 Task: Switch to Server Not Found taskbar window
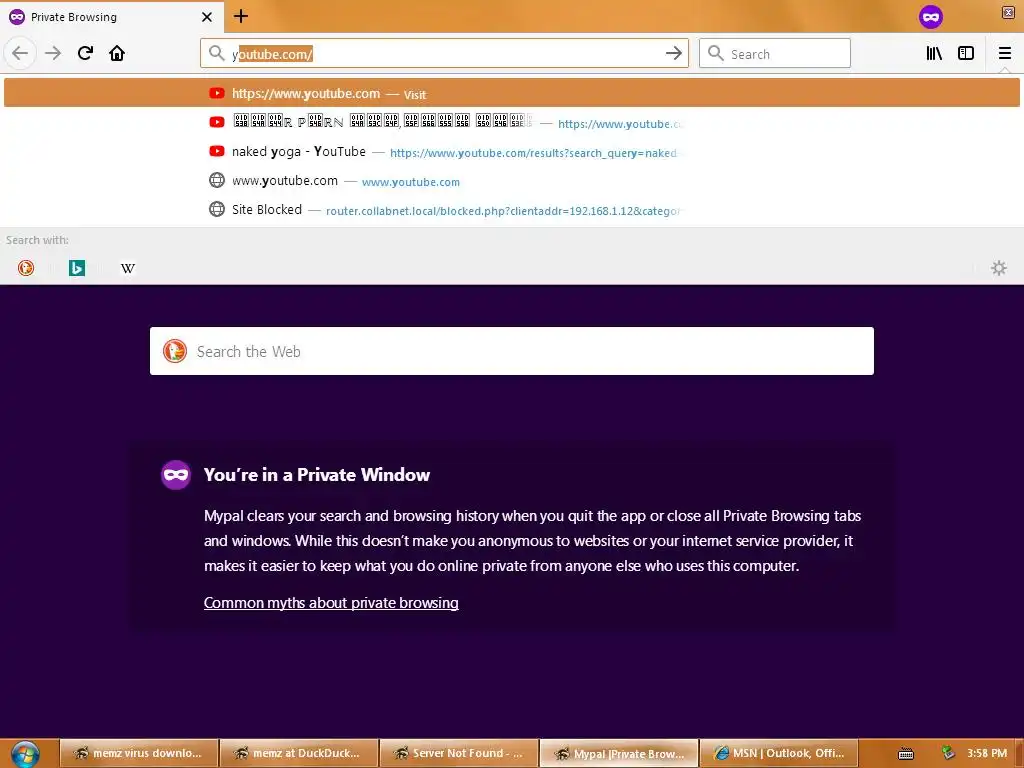(x=459, y=753)
